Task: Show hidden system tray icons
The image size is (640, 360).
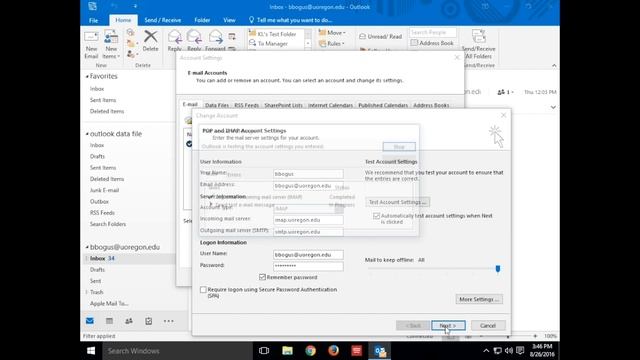Action: 486,351
